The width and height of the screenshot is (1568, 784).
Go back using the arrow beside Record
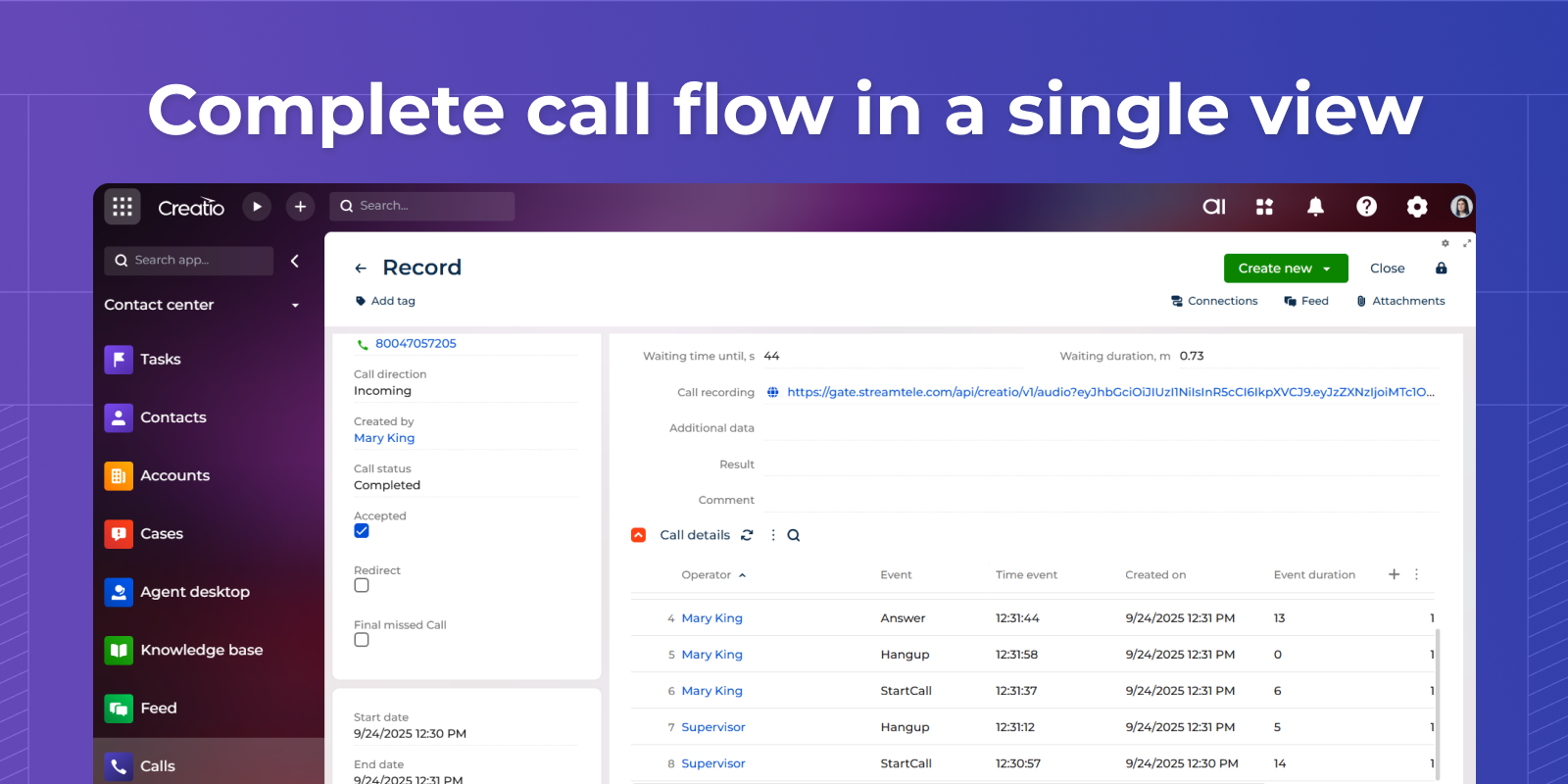tap(361, 269)
